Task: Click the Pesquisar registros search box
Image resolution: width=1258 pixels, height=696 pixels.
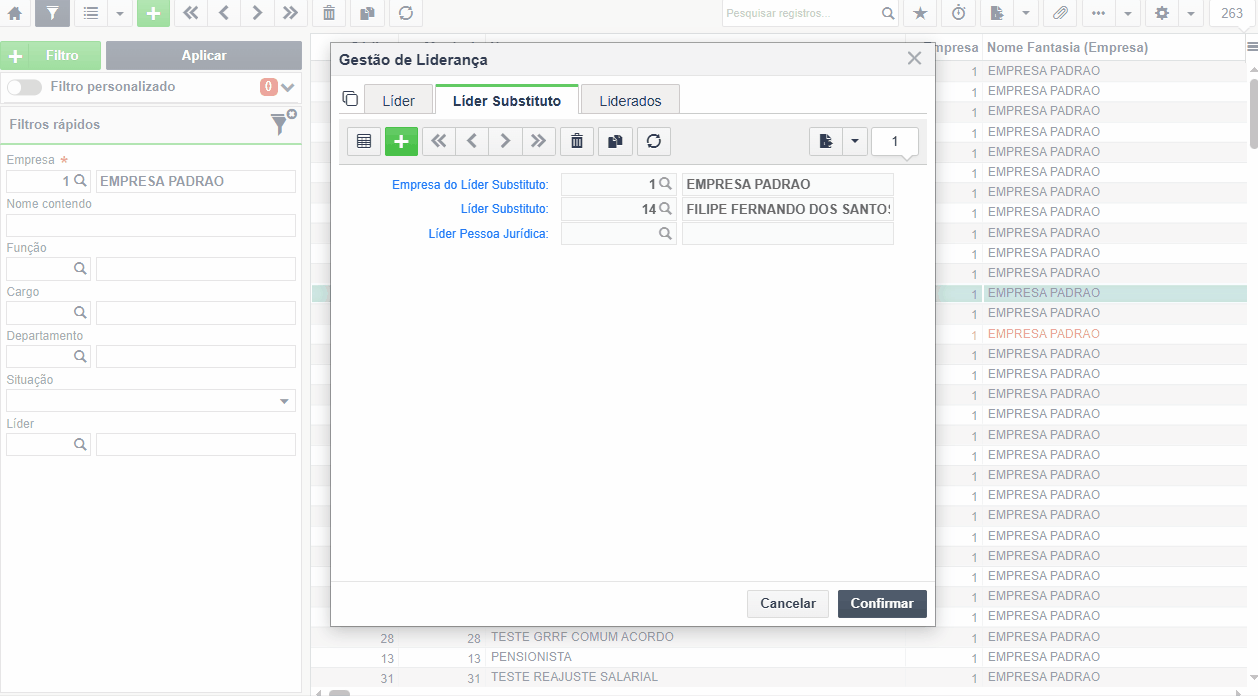Action: (x=801, y=13)
